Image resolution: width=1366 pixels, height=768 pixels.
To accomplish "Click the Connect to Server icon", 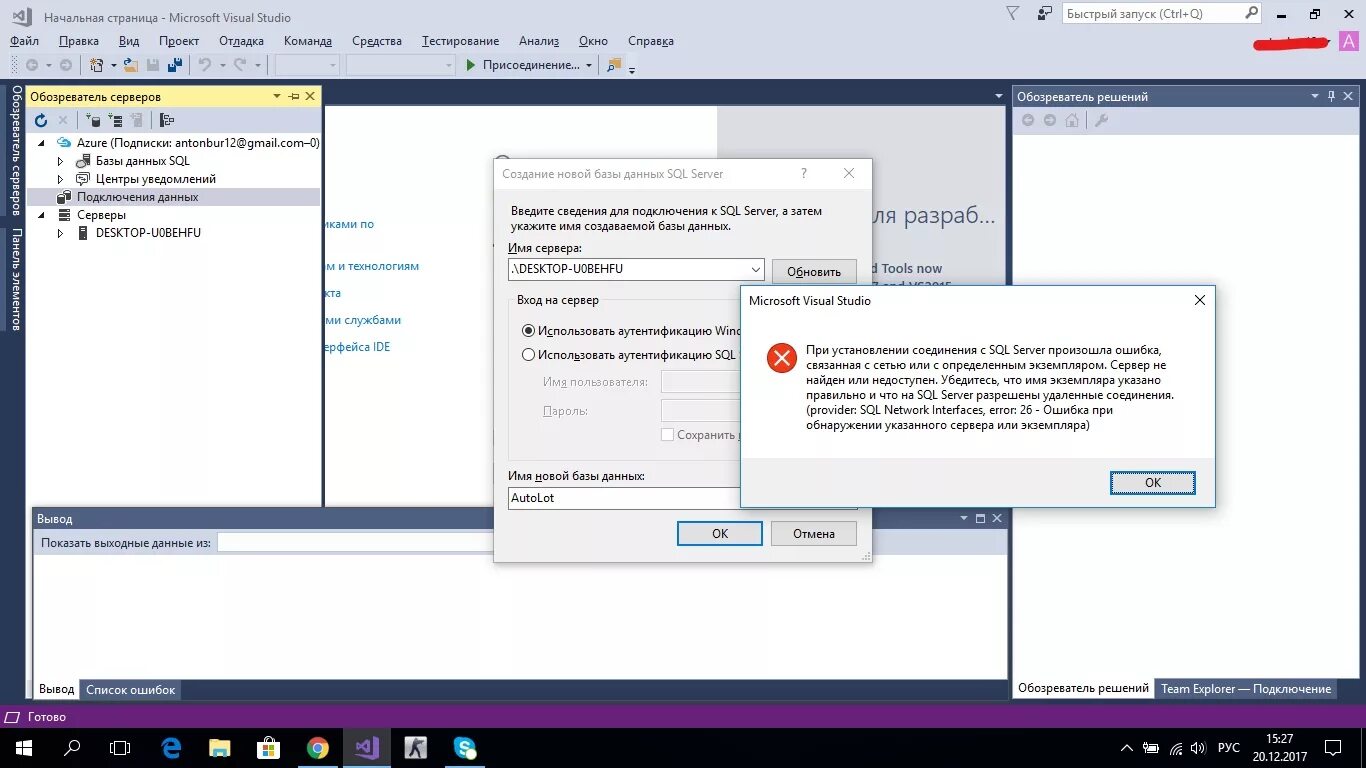I will [x=115, y=120].
